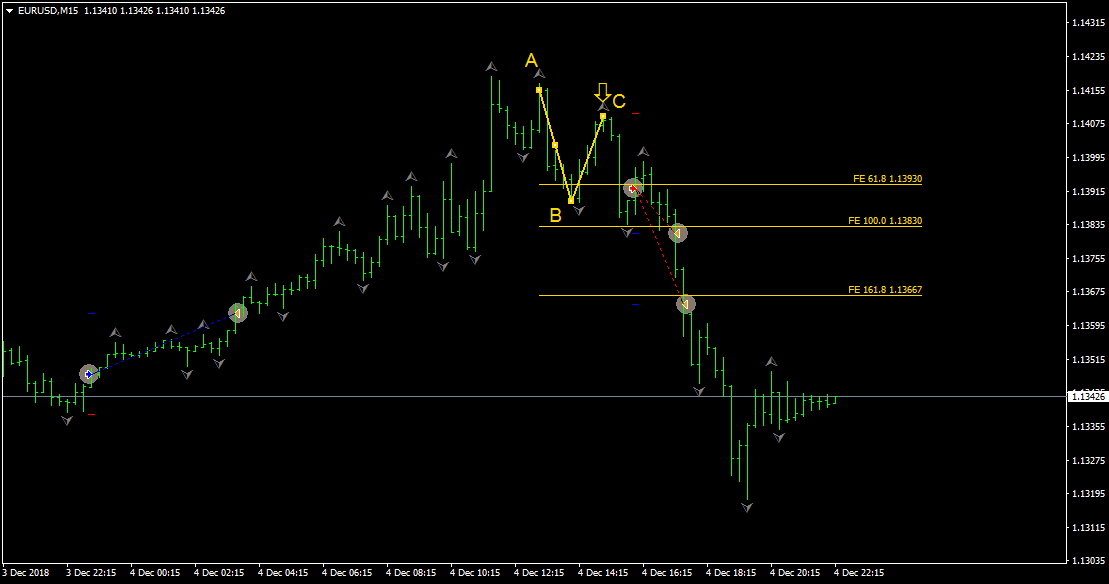1109x584 pixels.
Task: Click the 4 Dec 08:15 time label
Action: pyautogui.click(x=411, y=573)
